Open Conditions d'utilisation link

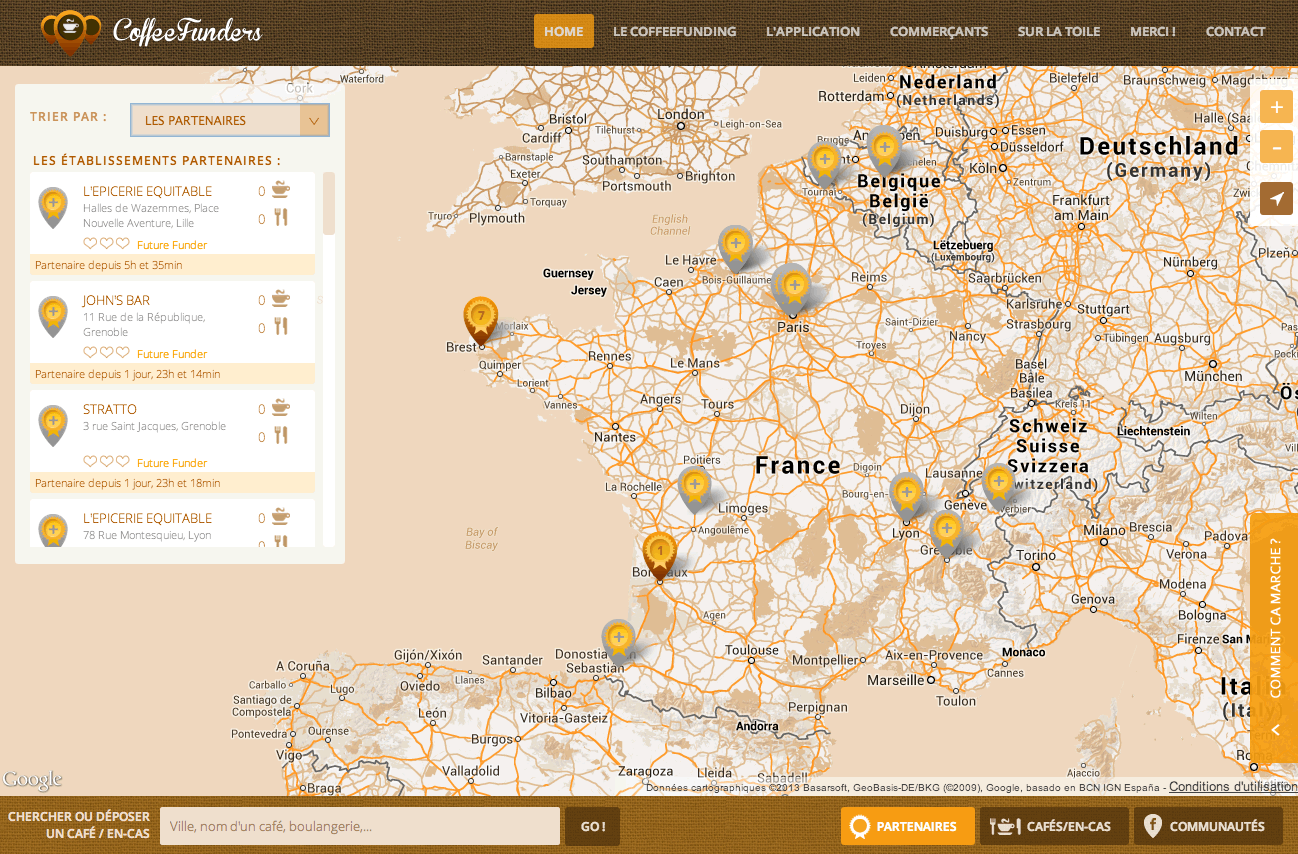[x=1233, y=787]
